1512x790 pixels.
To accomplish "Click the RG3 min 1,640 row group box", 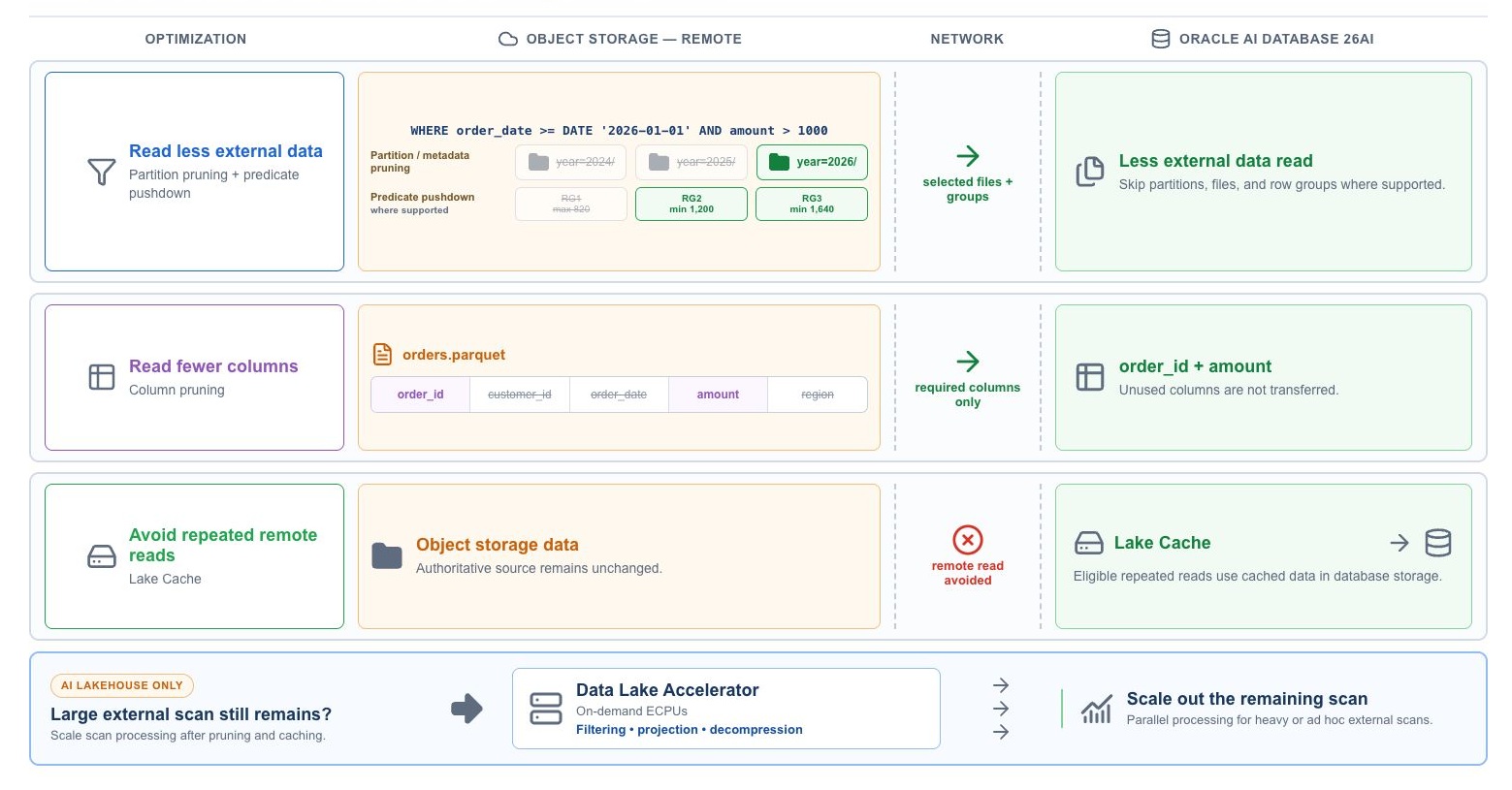I will [812, 204].
